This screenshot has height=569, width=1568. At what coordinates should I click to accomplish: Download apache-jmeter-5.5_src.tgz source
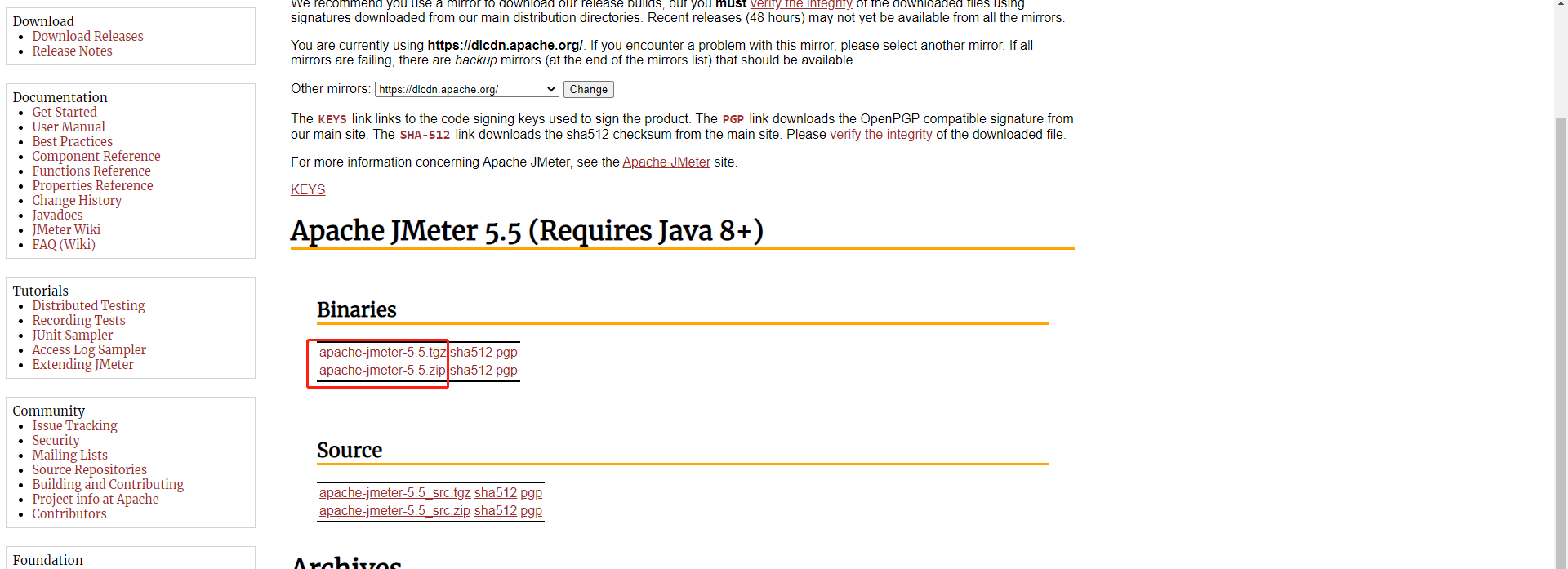click(395, 493)
